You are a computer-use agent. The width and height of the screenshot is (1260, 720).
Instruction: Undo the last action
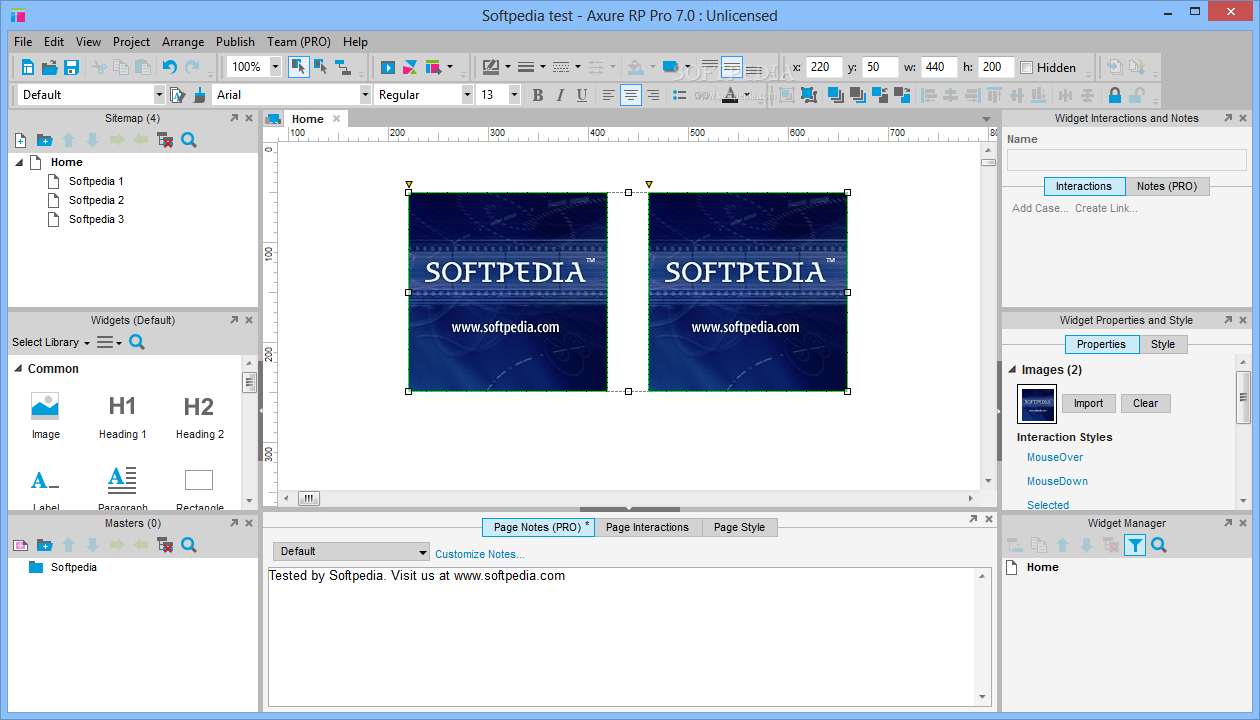169,67
